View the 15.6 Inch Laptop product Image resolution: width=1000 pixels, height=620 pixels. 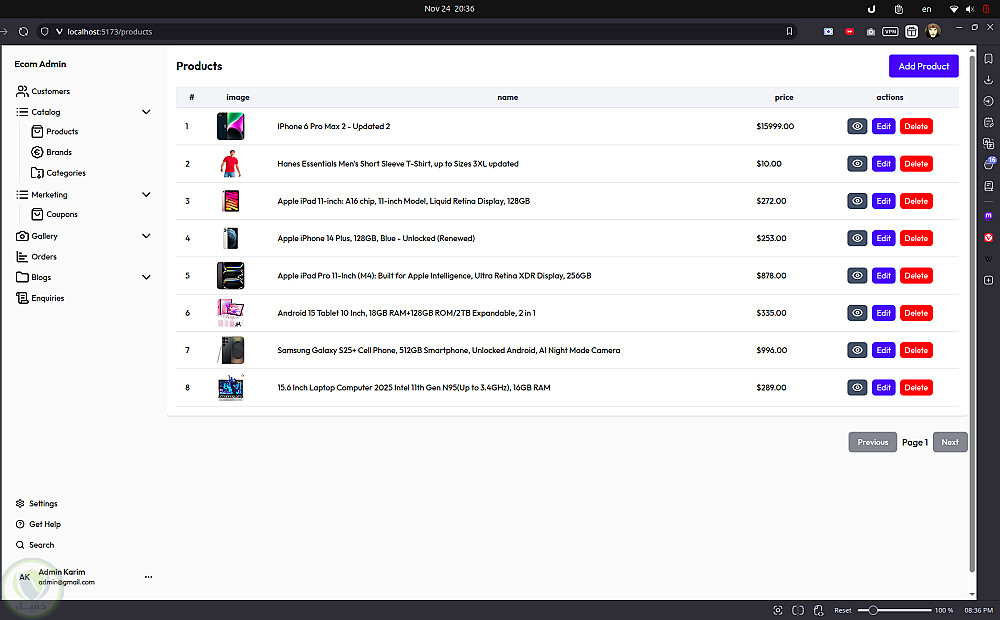pos(857,387)
